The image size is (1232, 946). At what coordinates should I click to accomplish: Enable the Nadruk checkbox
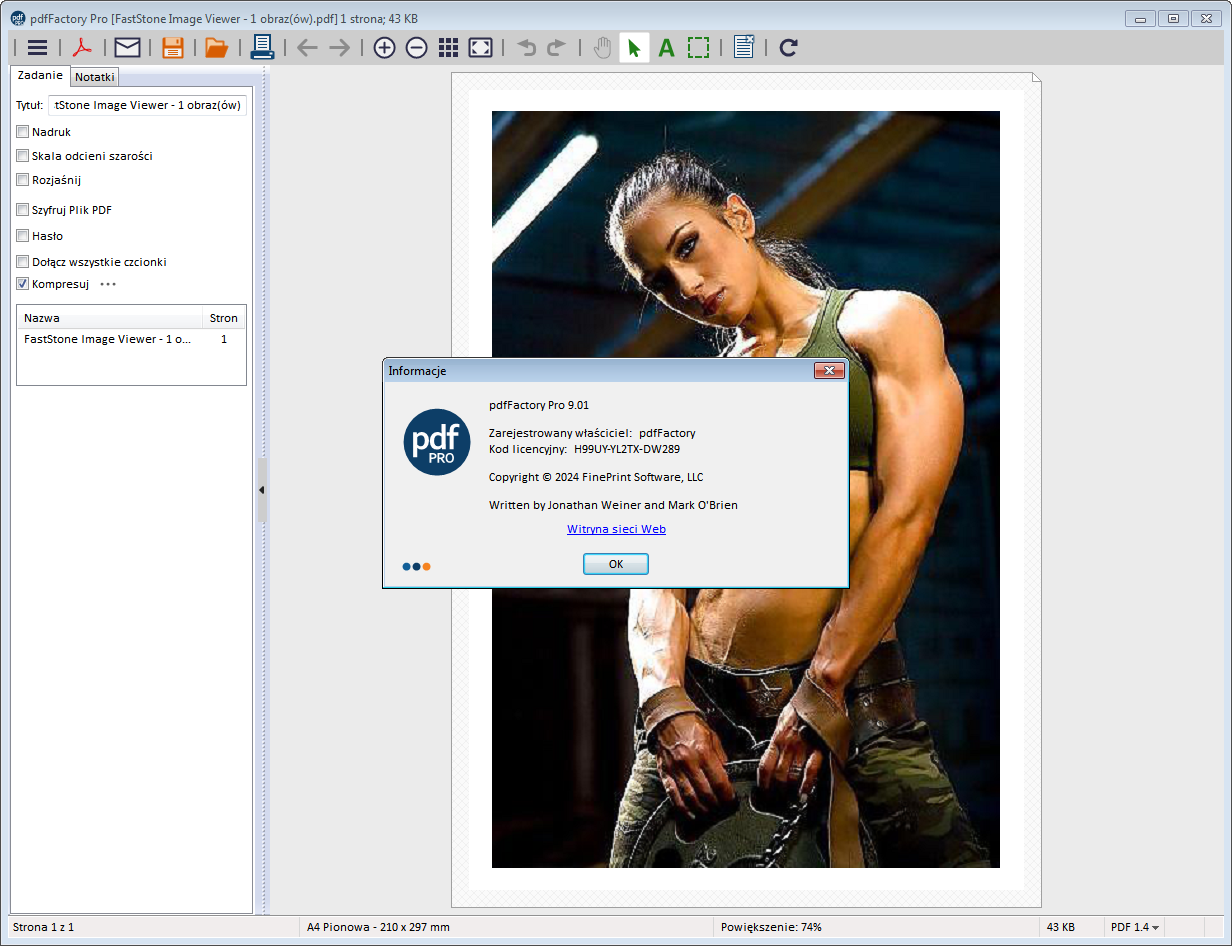(x=23, y=131)
